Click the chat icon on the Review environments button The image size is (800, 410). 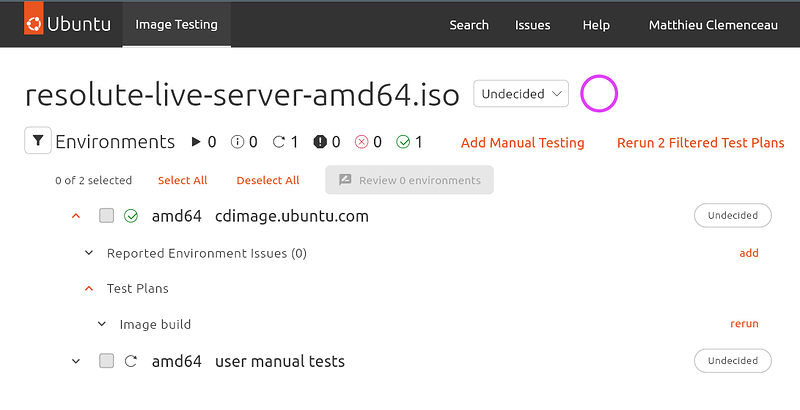345,180
